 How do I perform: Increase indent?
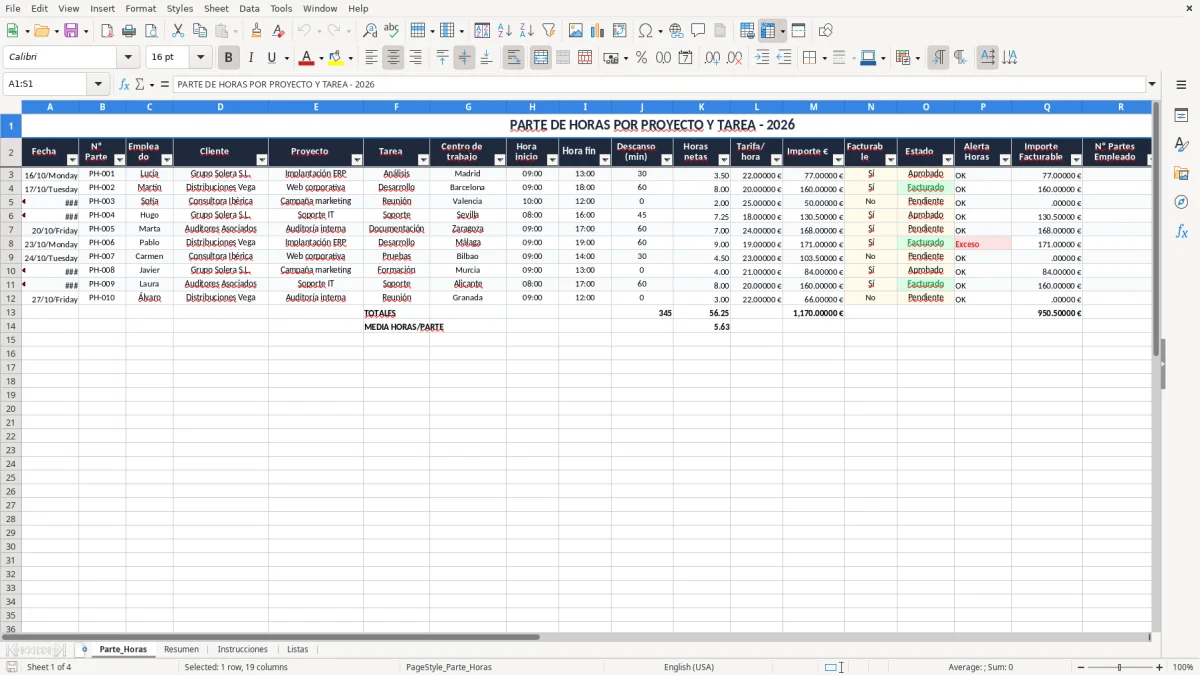[x=762, y=58]
